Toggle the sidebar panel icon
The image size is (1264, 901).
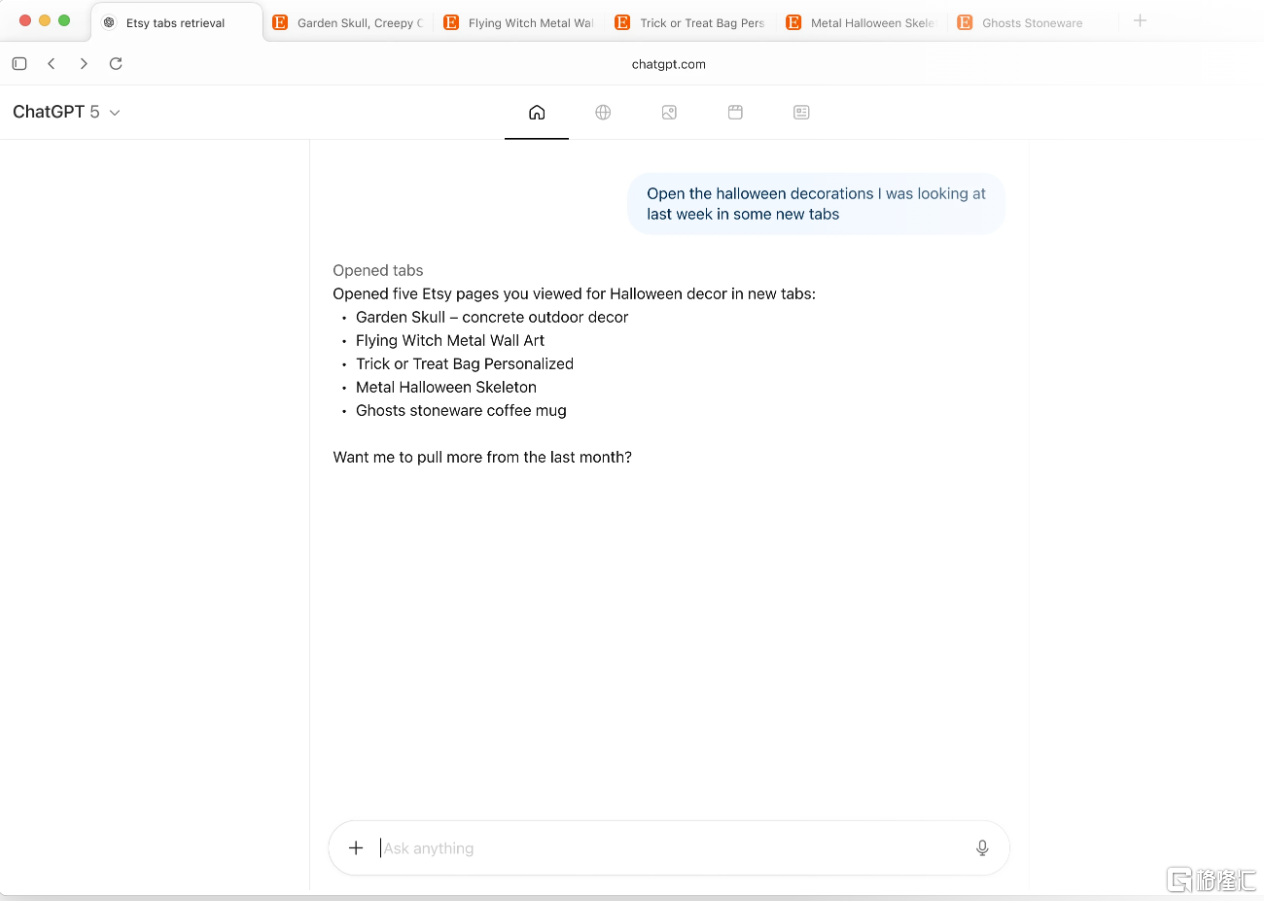point(19,64)
